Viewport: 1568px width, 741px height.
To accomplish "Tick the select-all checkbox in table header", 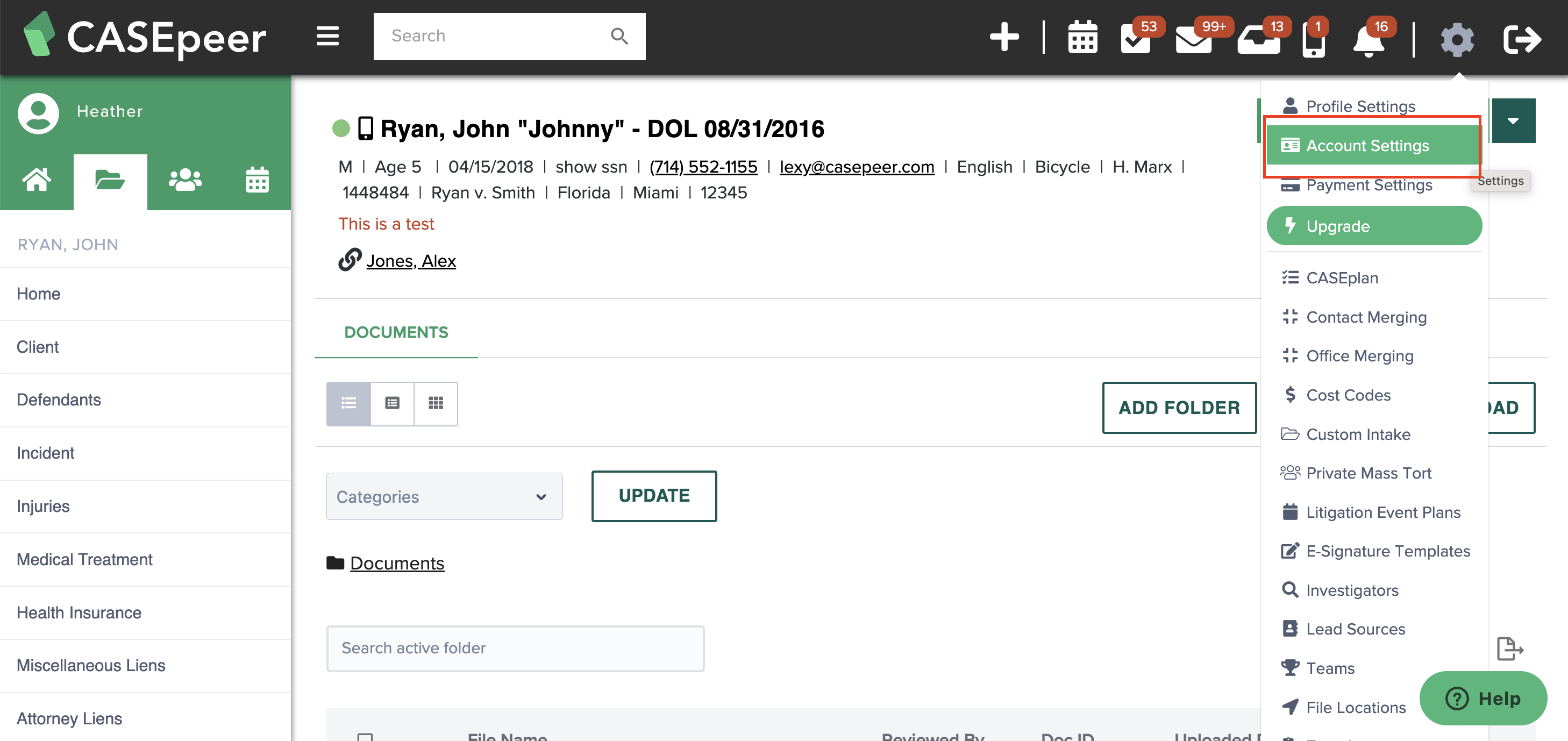I will 365,737.
